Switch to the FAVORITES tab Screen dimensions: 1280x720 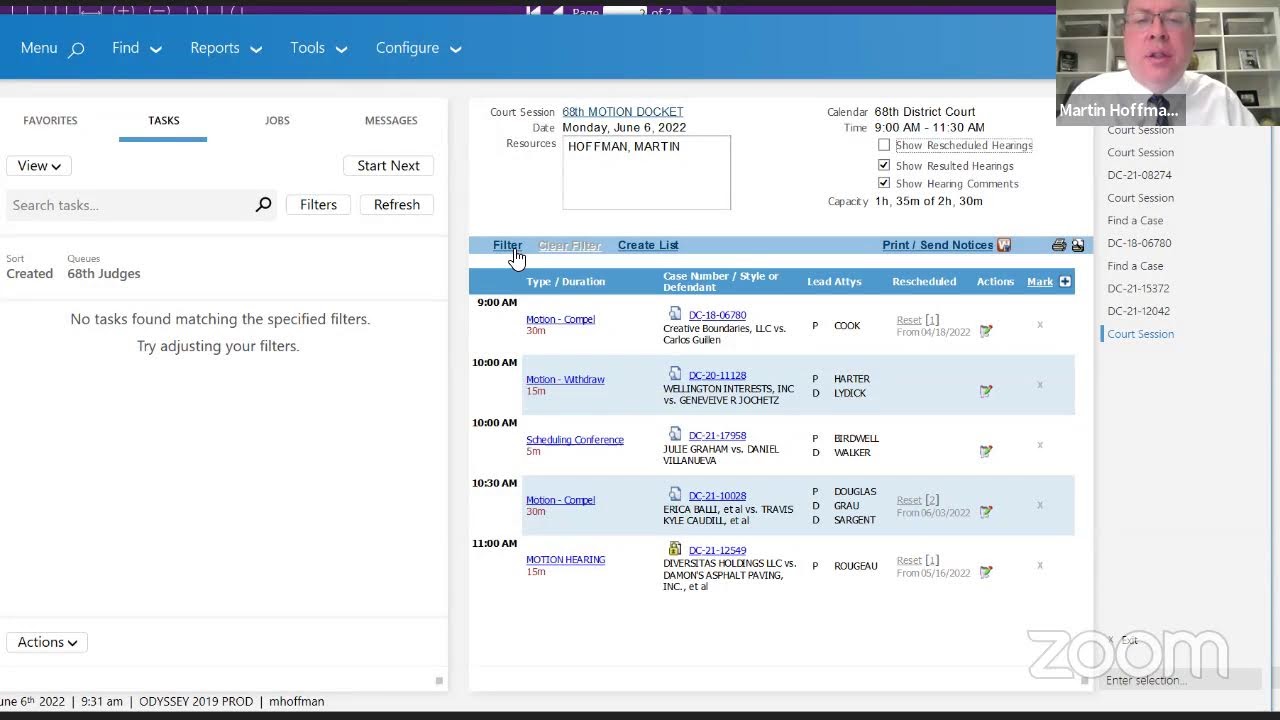pyautogui.click(x=50, y=120)
